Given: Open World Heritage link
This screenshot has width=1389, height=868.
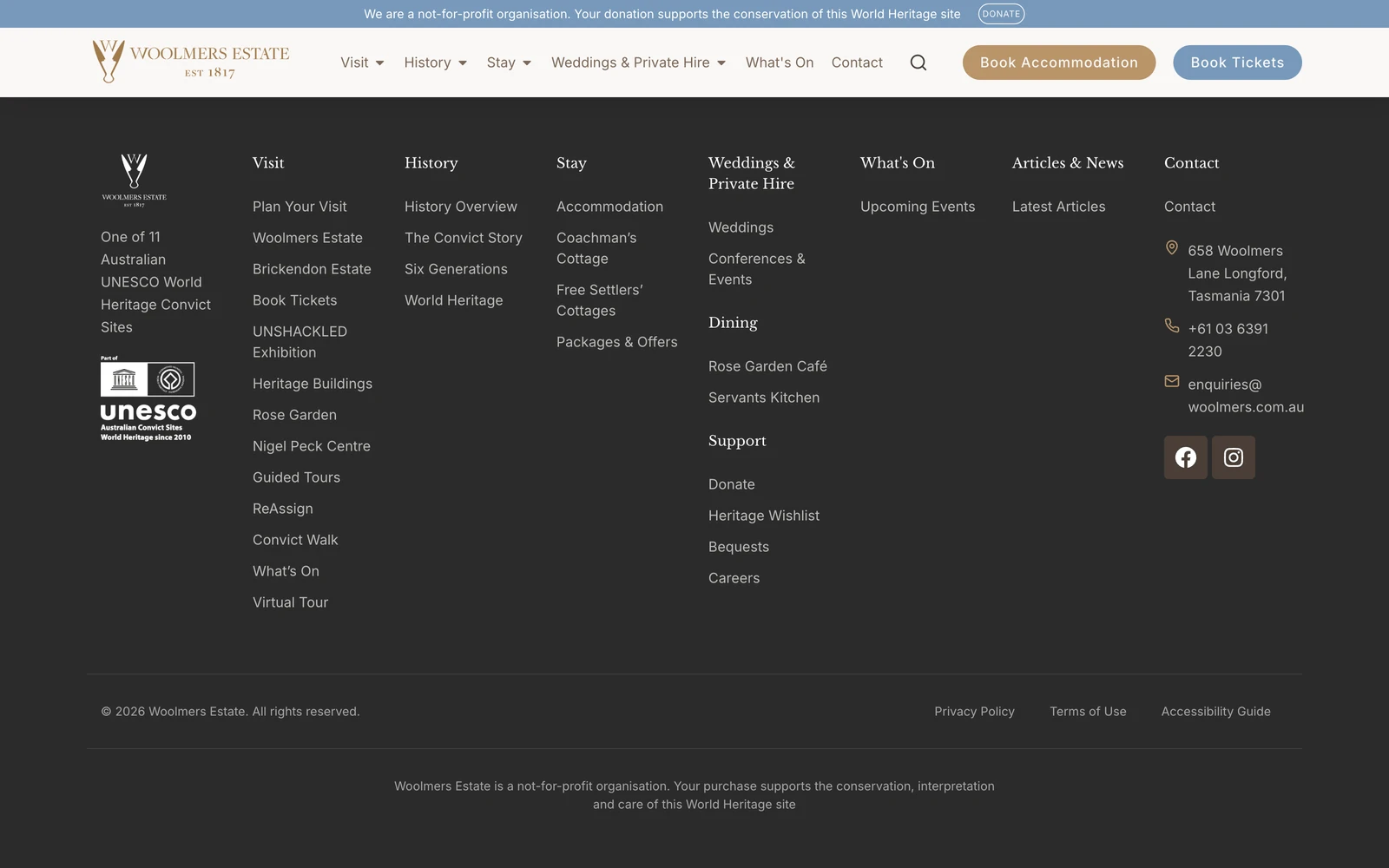Looking at the screenshot, I should (x=454, y=300).
